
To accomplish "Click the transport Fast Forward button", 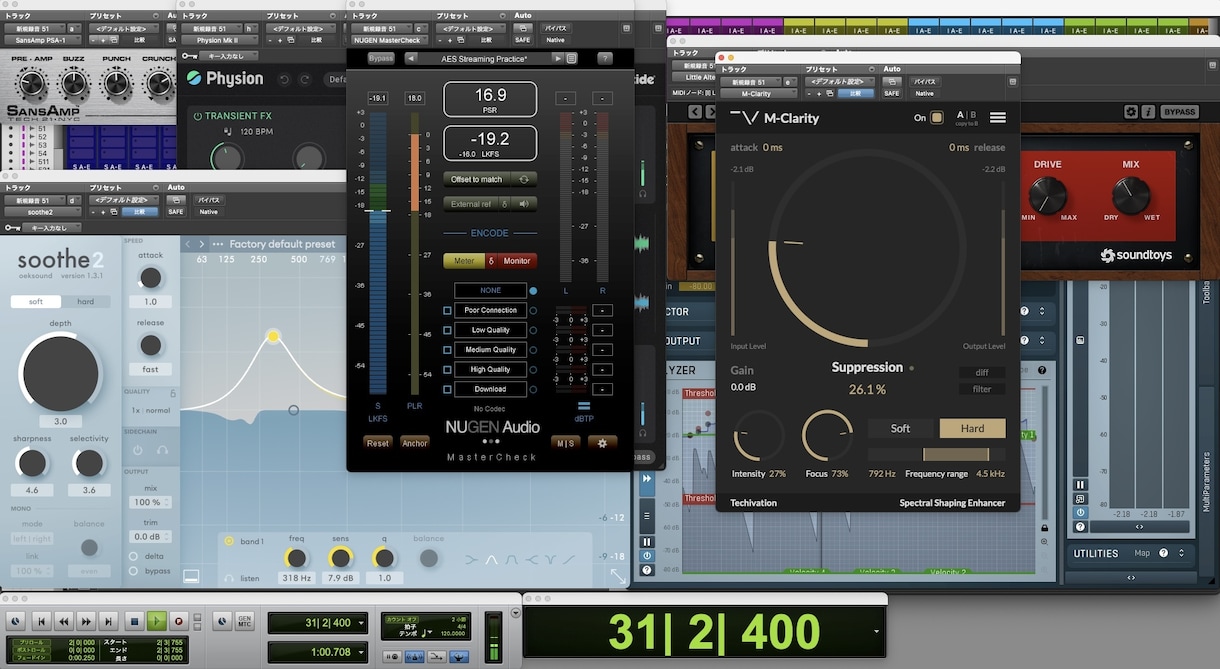I will (87, 621).
